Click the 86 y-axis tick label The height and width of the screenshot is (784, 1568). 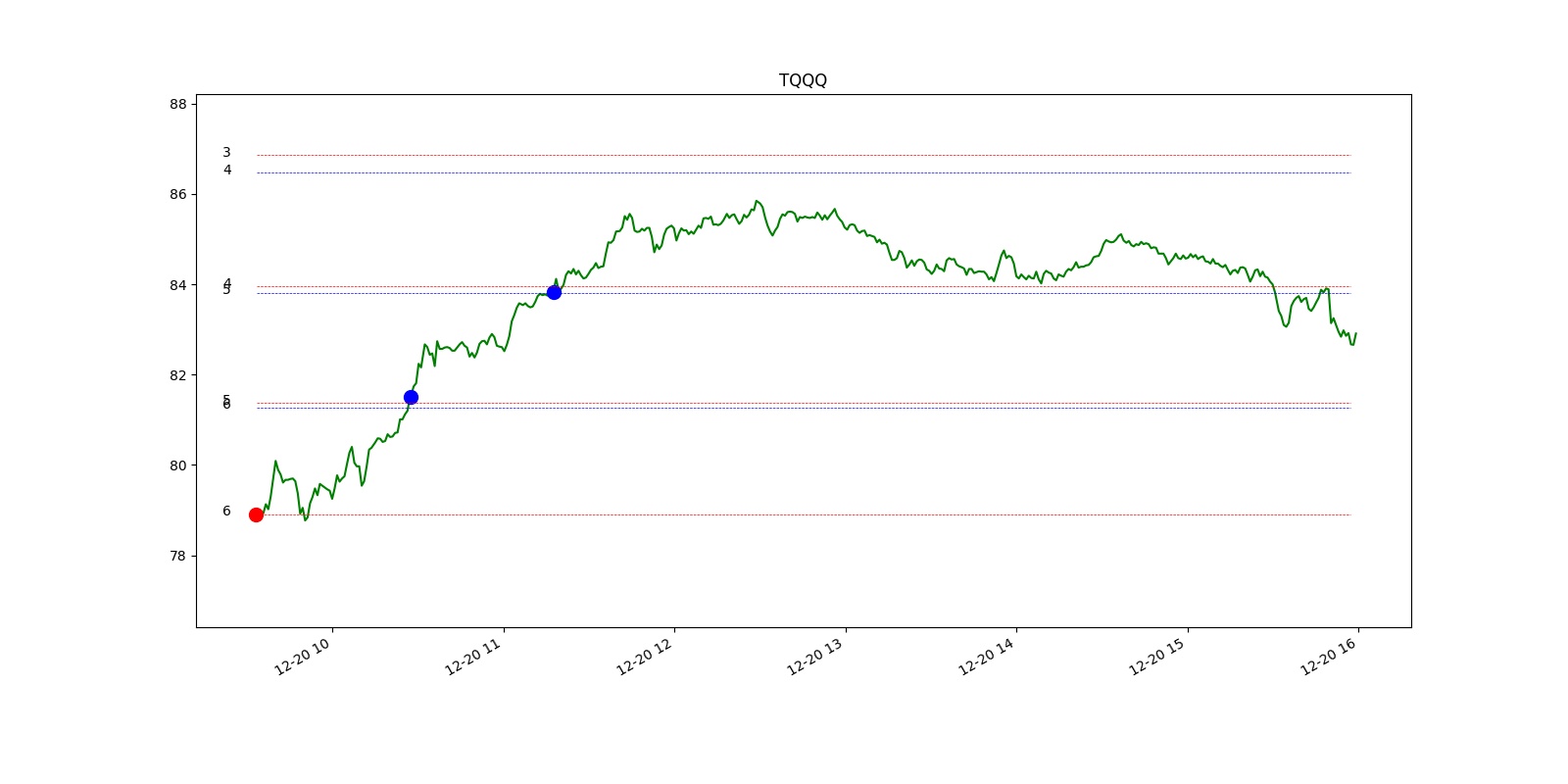click(x=177, y=194)
